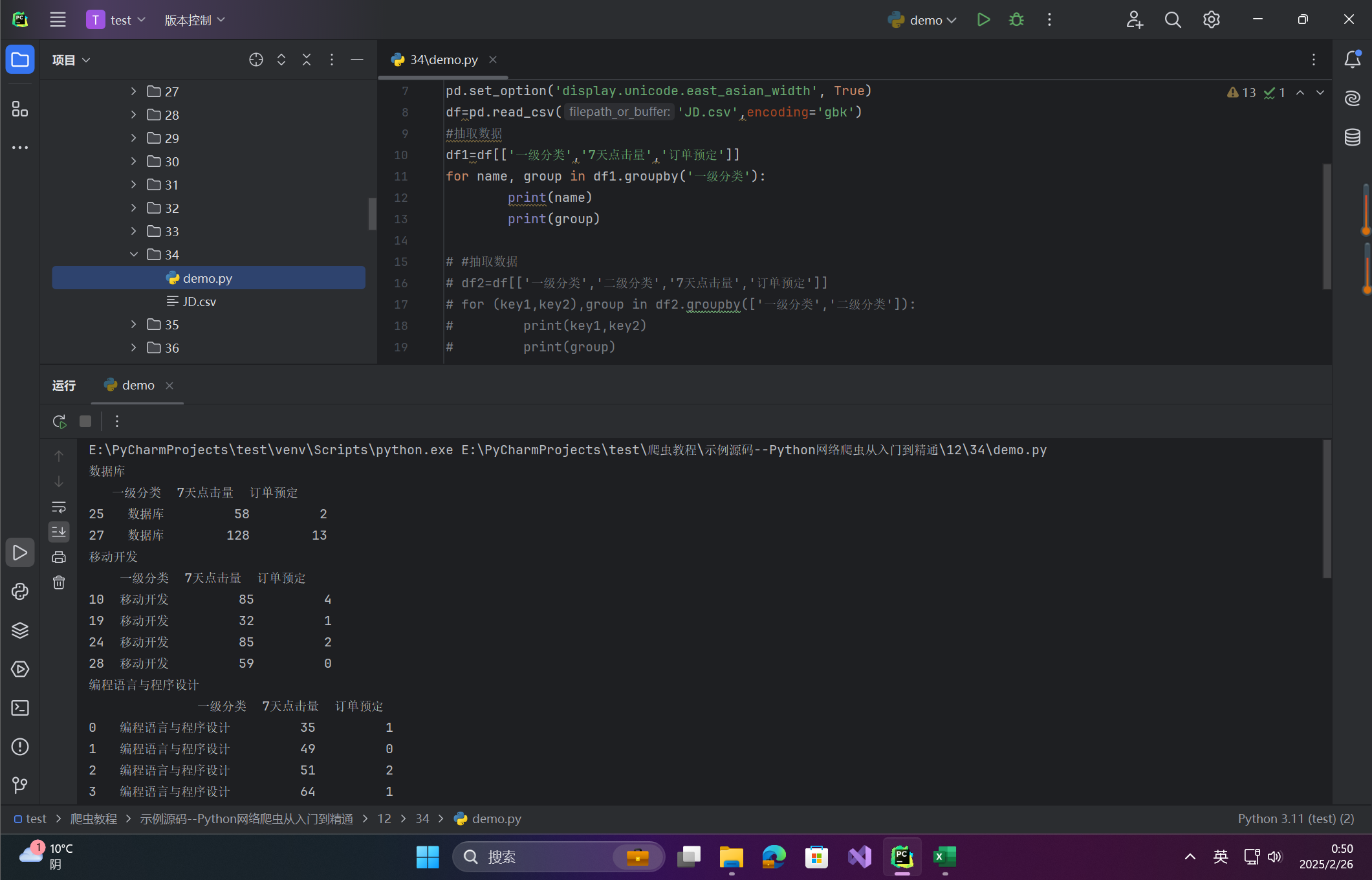1372x880 pixels.
Task: Click console output scrollbar
Action: point(1327,509)
